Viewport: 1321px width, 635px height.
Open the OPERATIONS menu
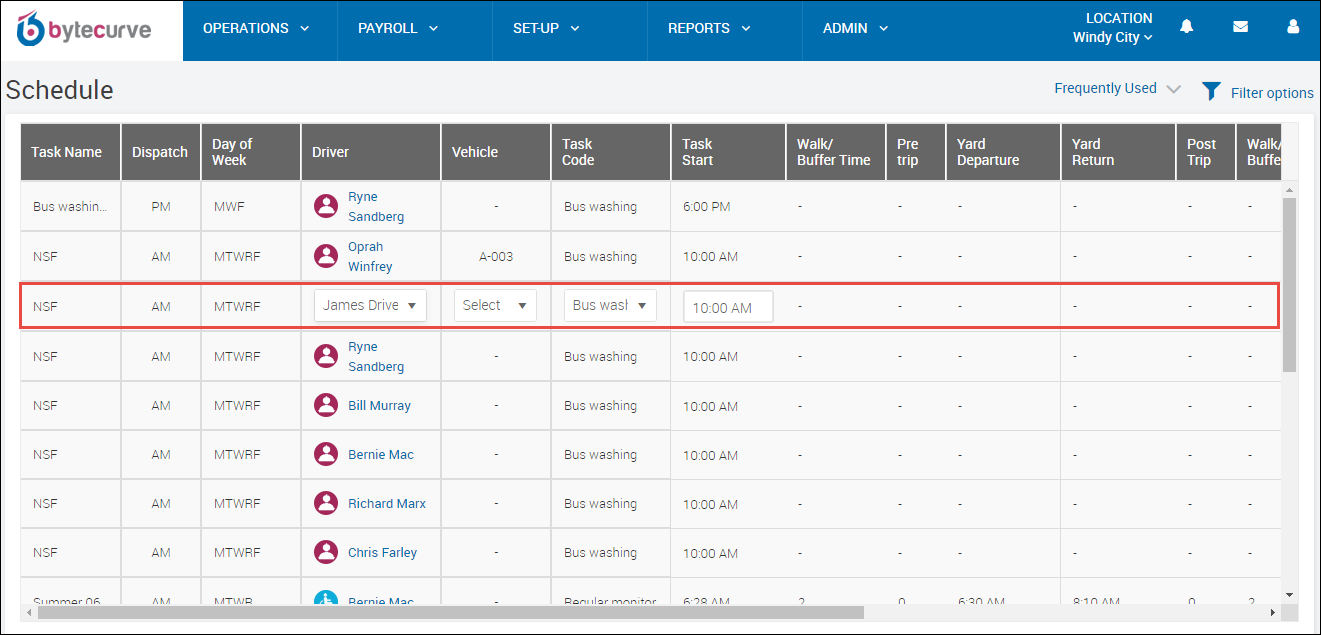[256, 29]
